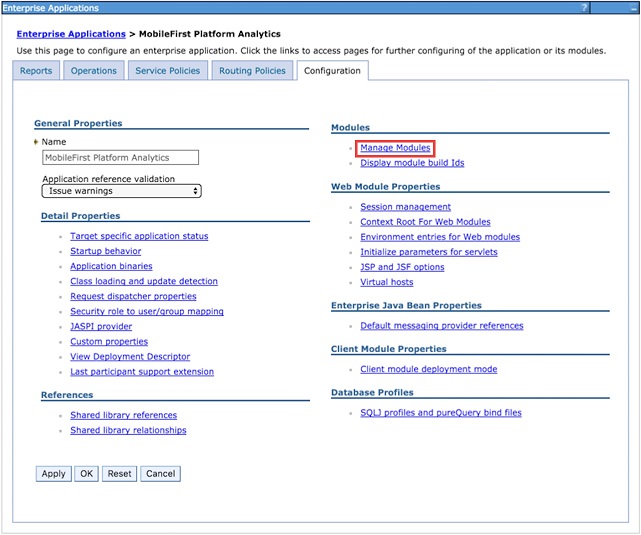
Task: Open the Reports tab
Action: [36, 71]
